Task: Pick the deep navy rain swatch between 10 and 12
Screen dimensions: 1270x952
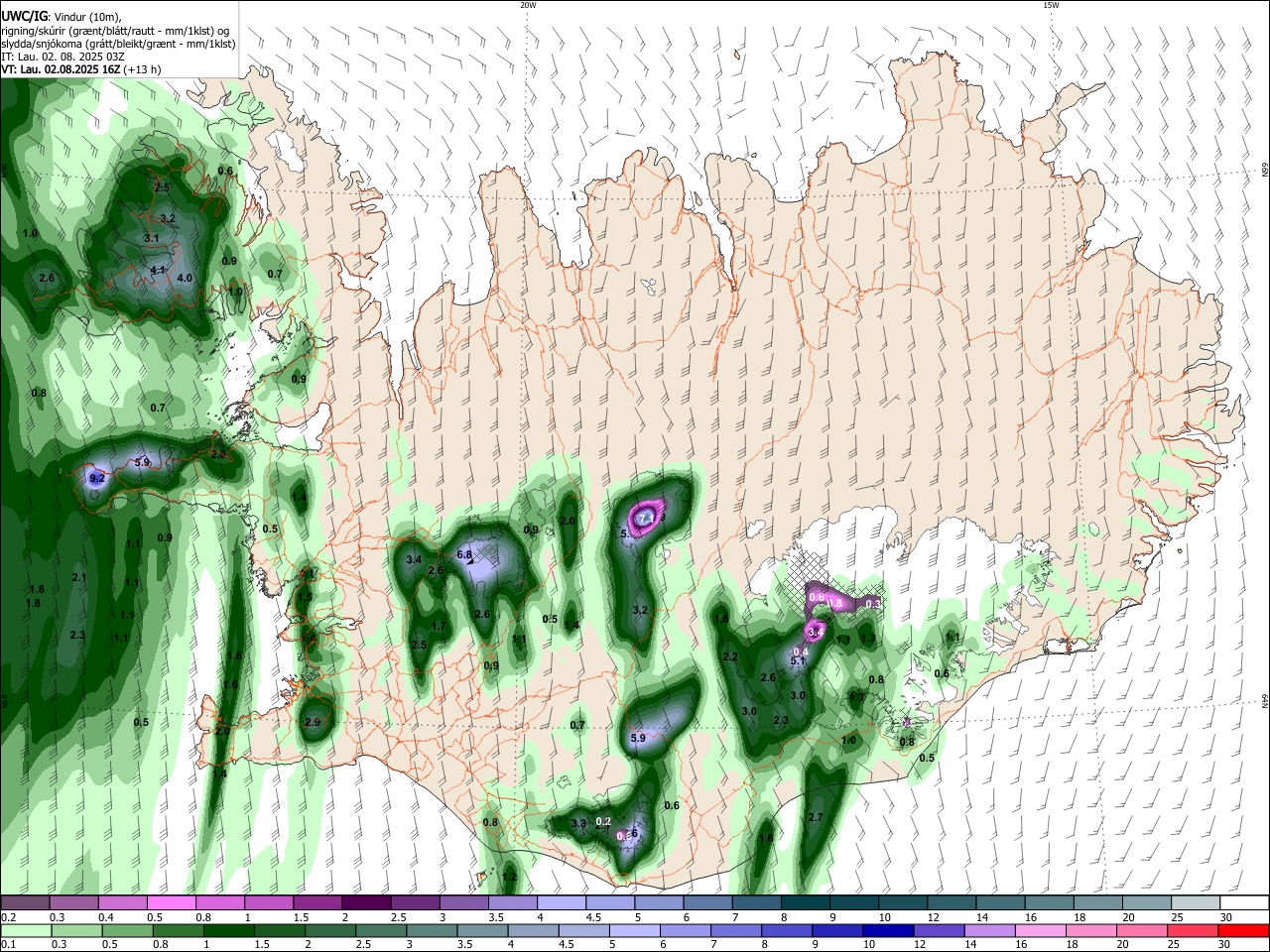Action: (x=887, y=931)
